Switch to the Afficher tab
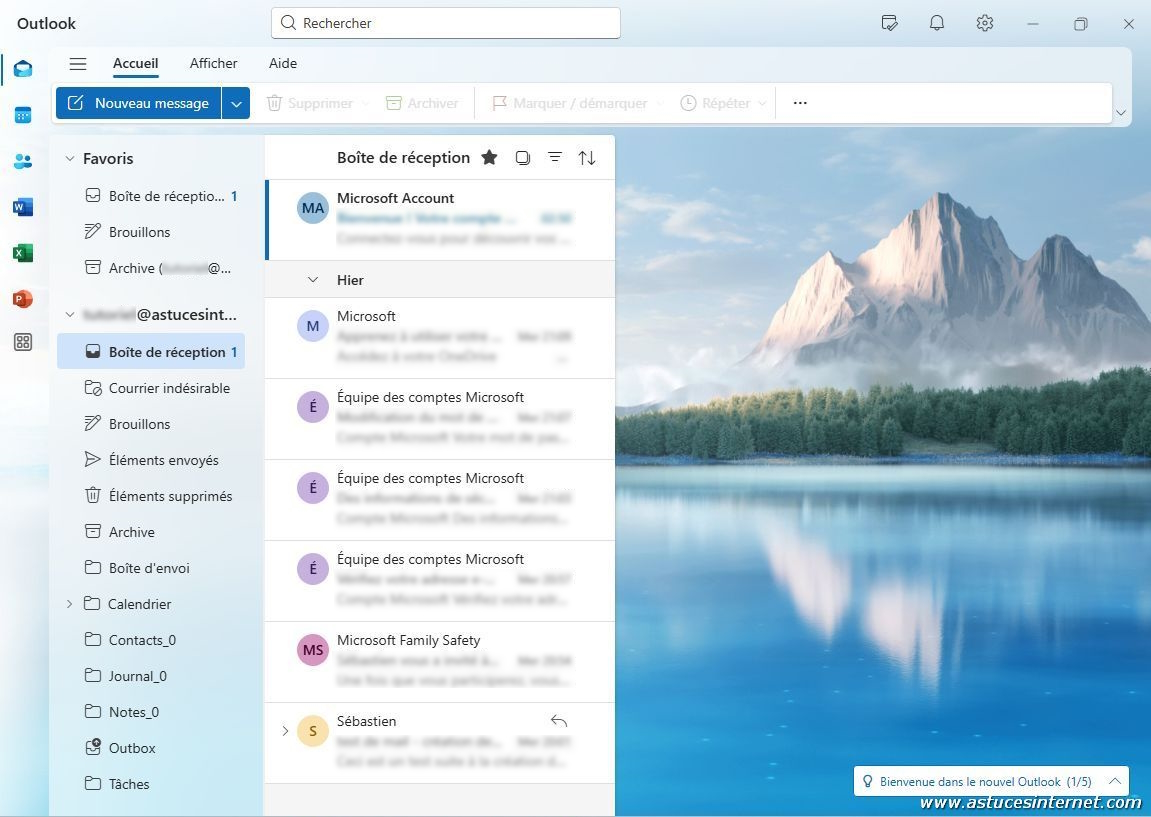 [x=214, y=64]
